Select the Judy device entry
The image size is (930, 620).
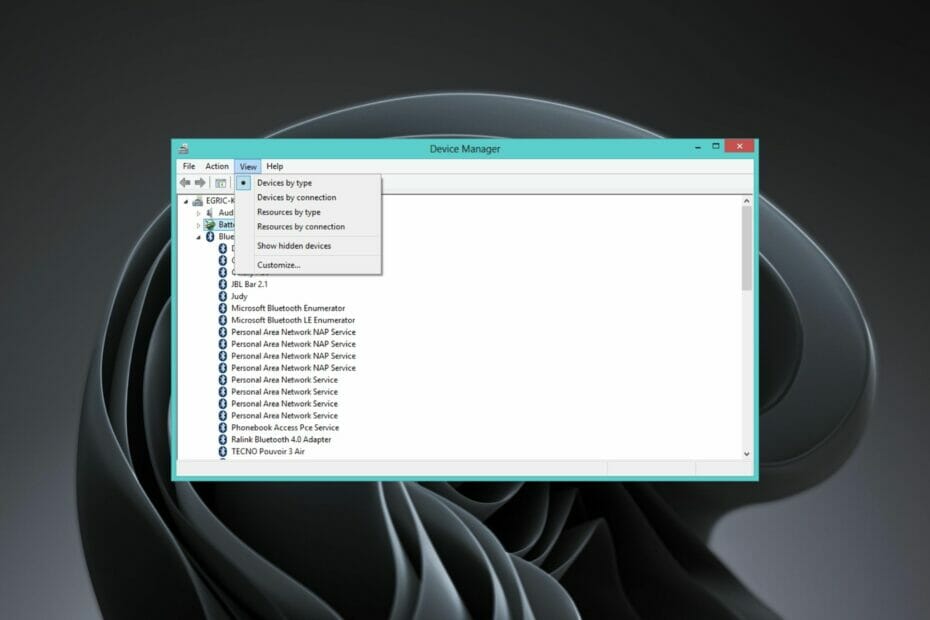click(238, 296)
